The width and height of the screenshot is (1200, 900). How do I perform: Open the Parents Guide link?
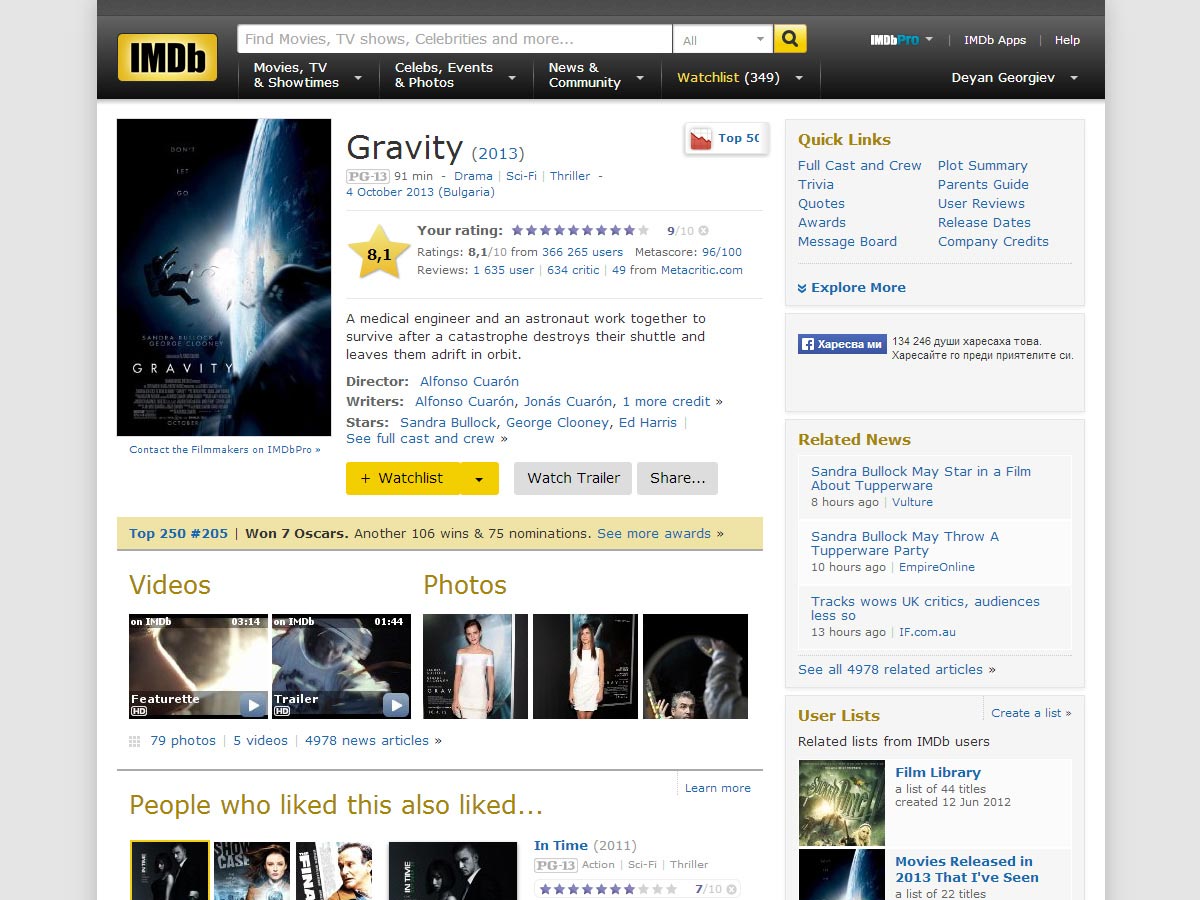click(x=983, y=185)
